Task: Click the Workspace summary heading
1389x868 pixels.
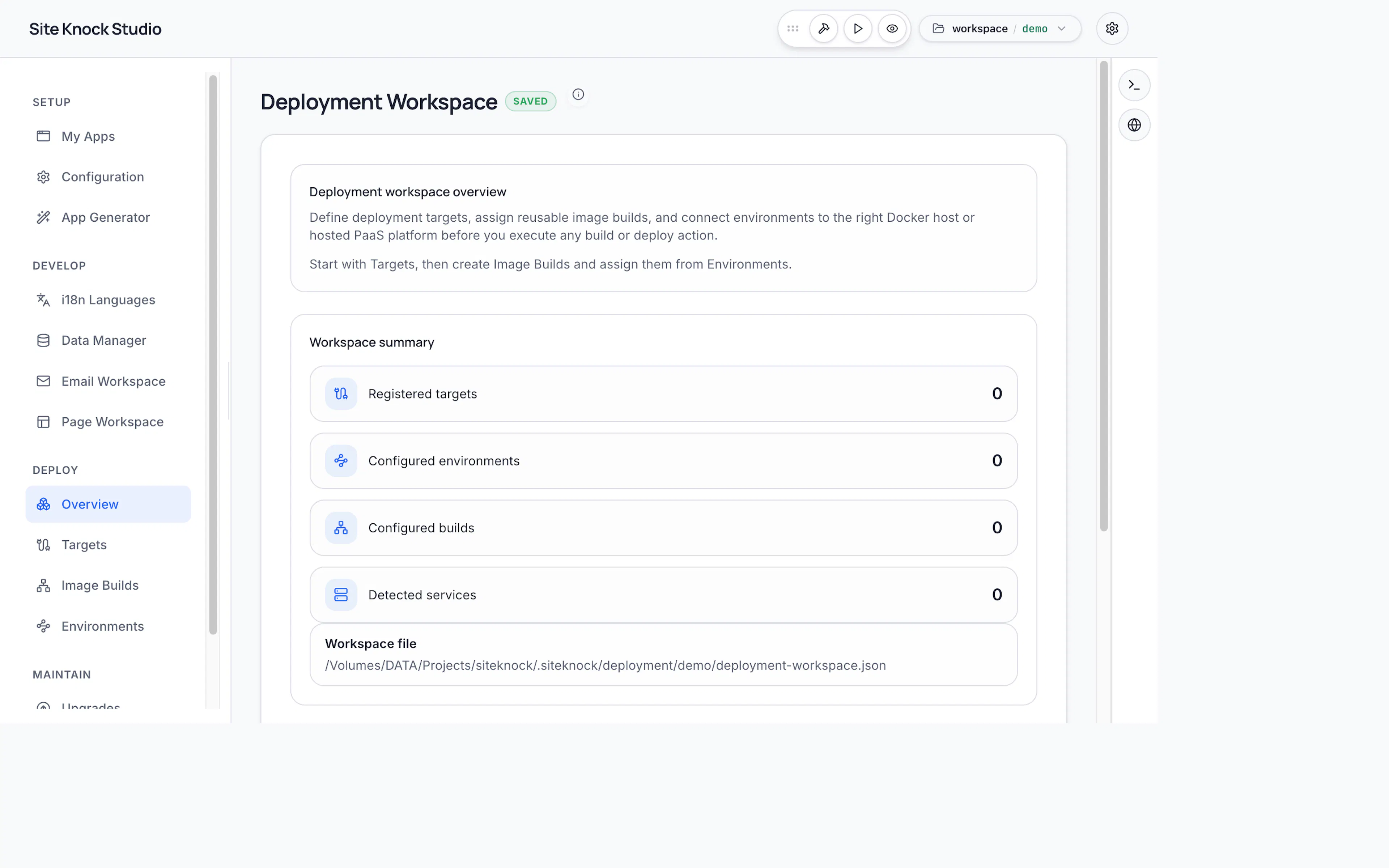Action: tap(372, 343)
